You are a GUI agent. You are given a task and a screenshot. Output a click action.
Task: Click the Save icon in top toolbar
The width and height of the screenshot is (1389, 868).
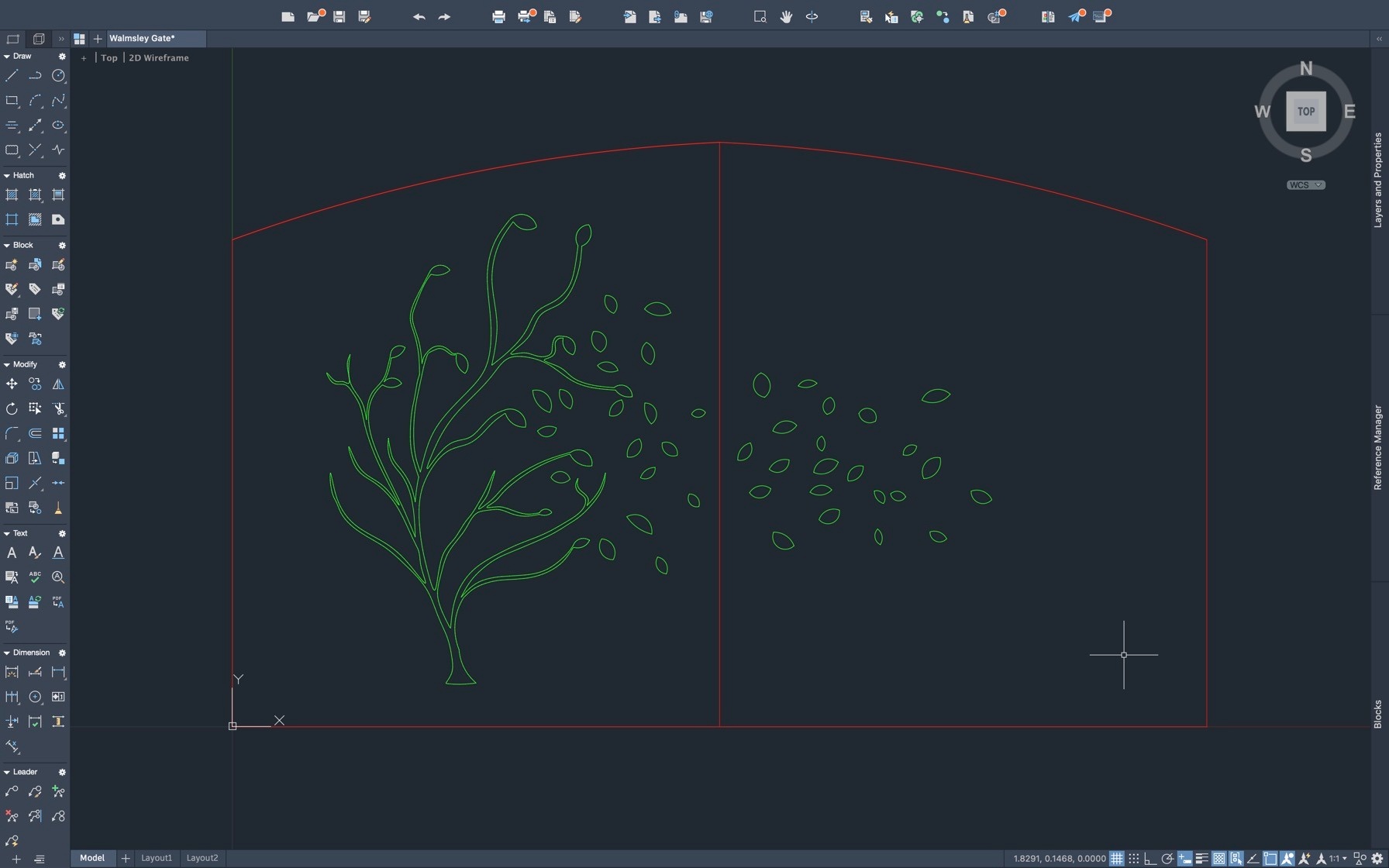pos(339,16)
